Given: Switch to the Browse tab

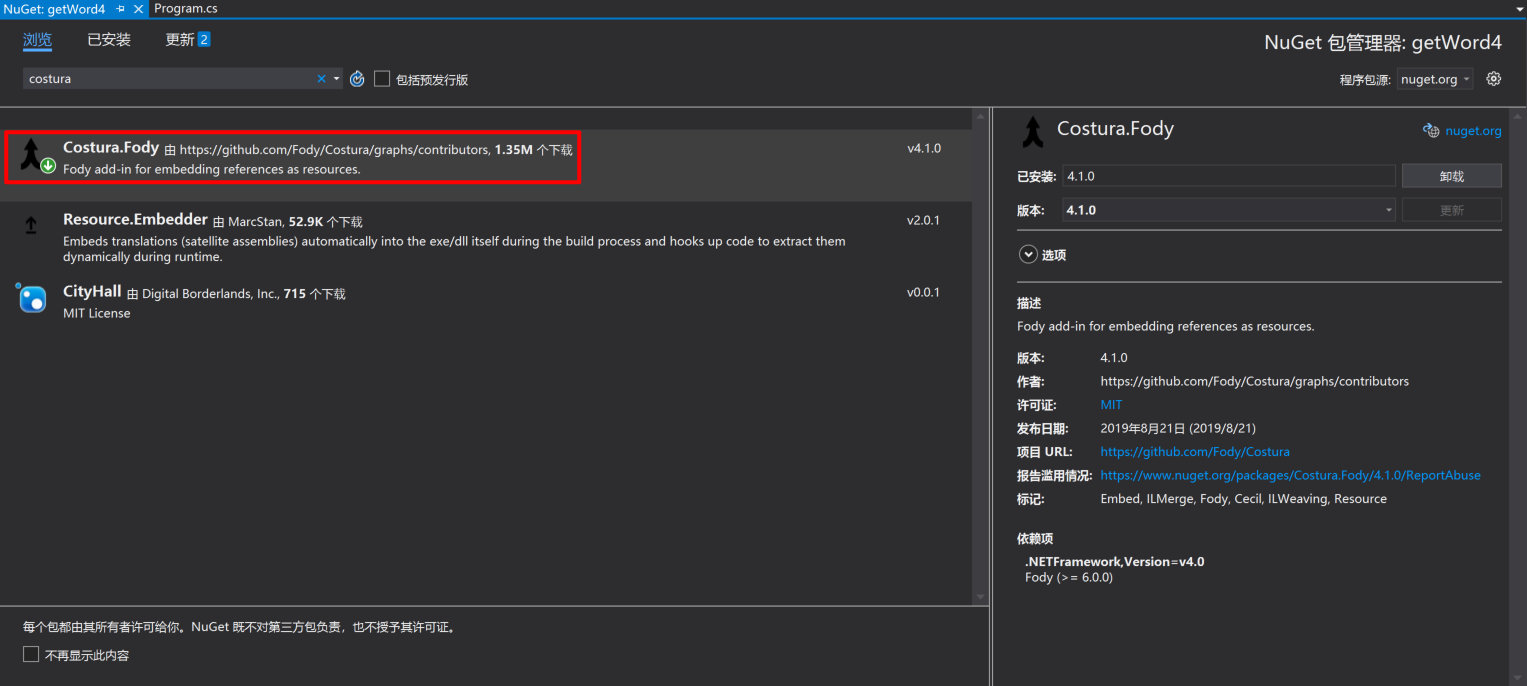Looking at the screenshot, I should (38, 40).
